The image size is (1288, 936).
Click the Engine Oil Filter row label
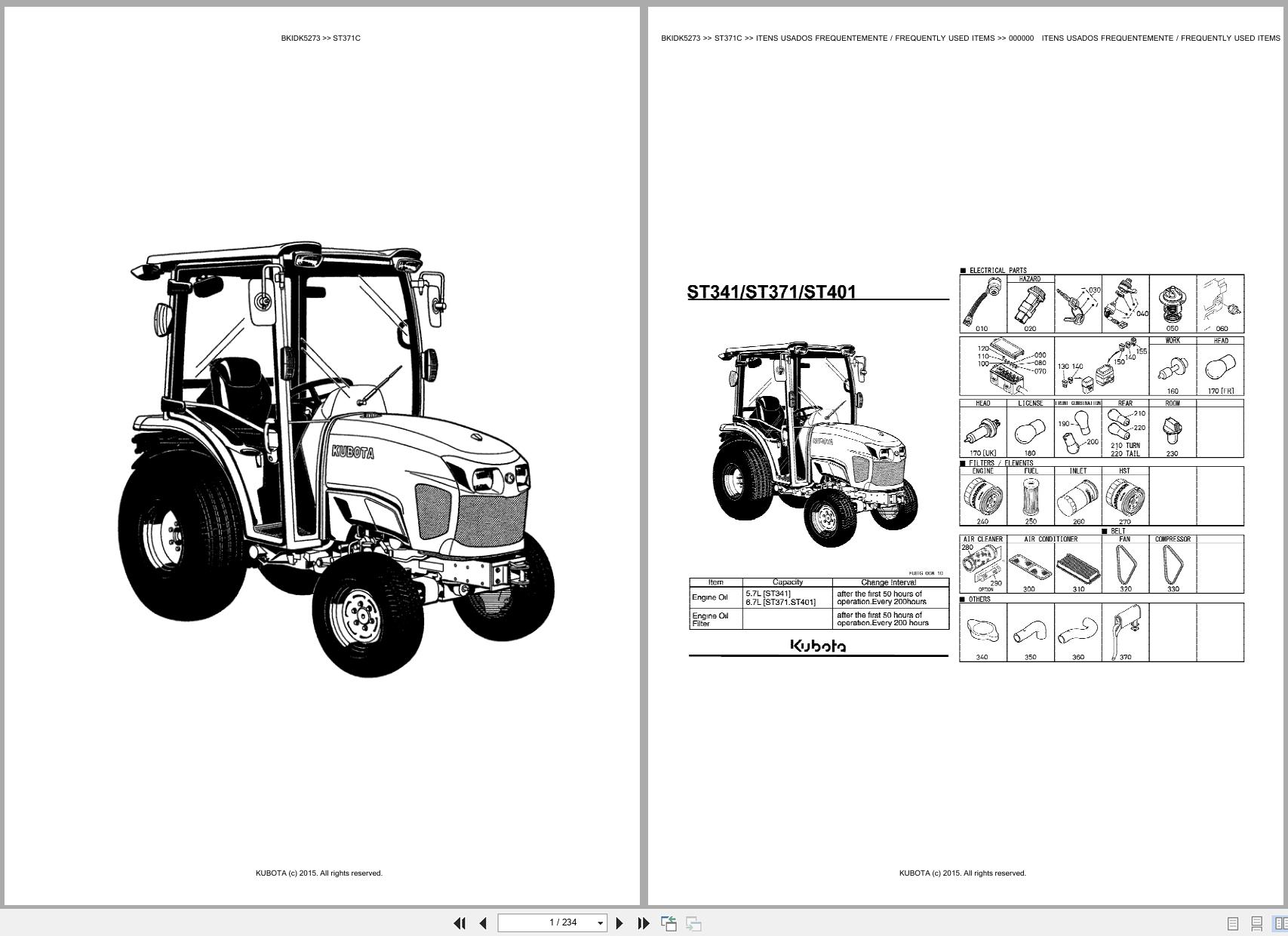(710, 619)
